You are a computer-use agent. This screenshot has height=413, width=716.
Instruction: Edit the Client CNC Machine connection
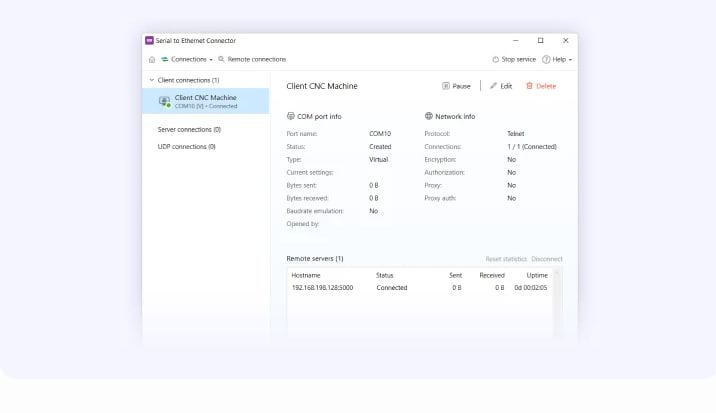coord(501,86)
